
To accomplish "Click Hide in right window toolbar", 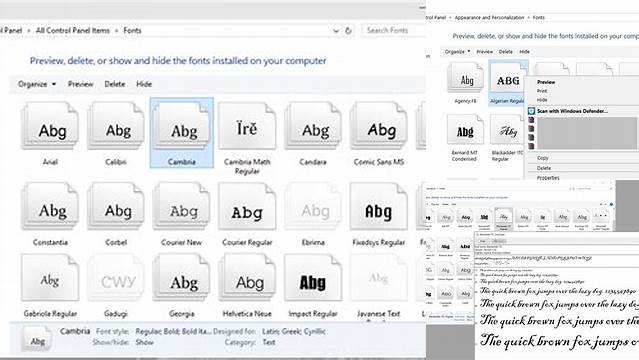I will [x=524, y=52].
